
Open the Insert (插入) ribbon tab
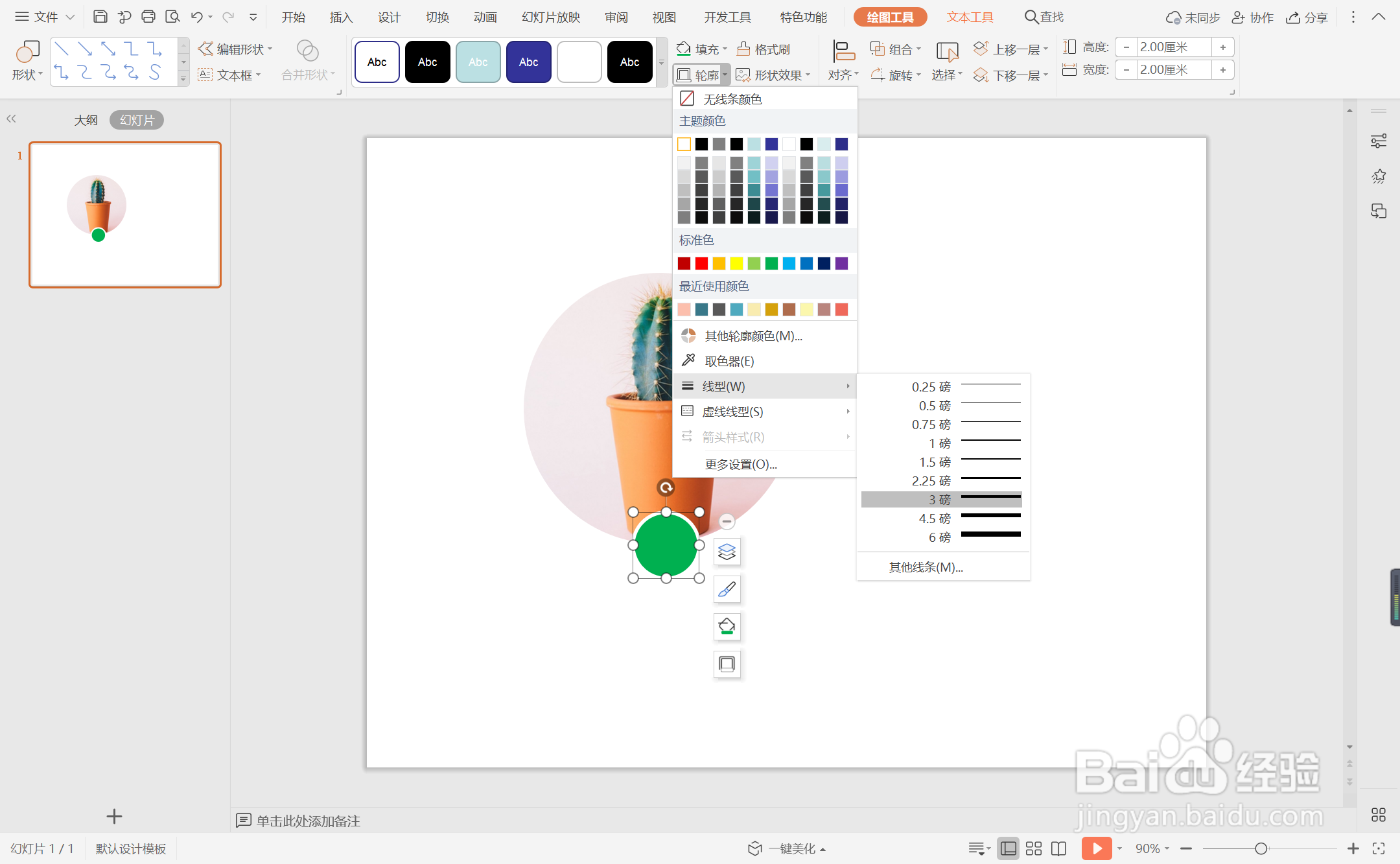click(x=341, y=18)
